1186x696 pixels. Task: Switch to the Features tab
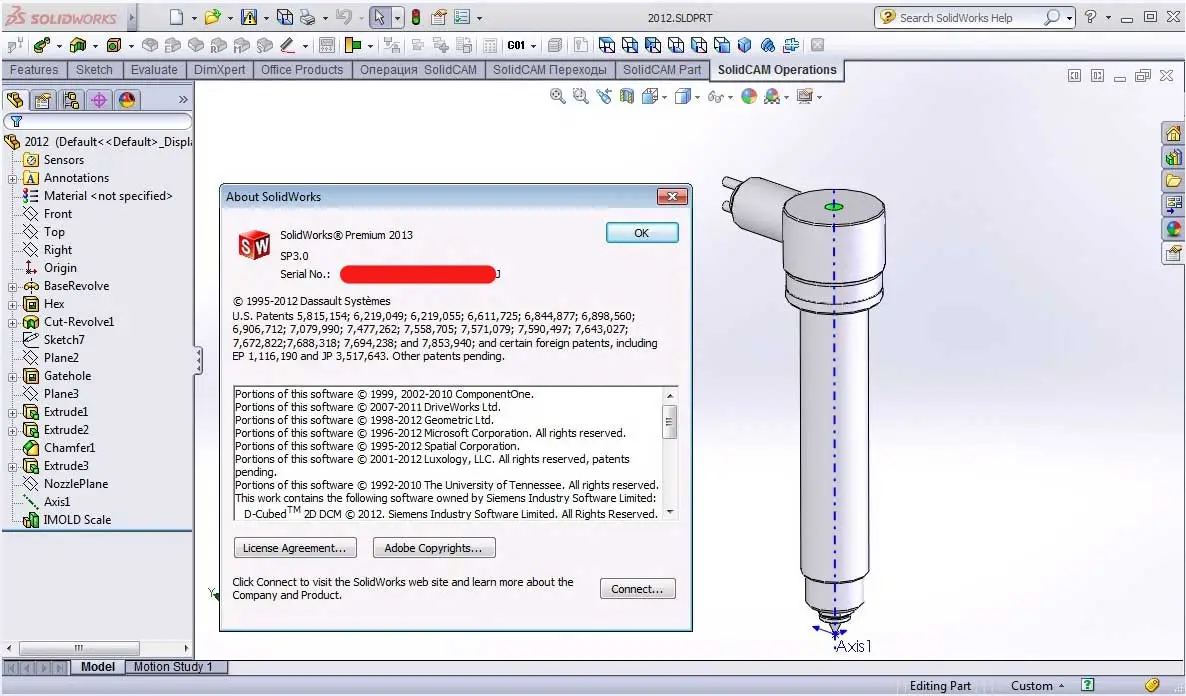tap(33, 70)
